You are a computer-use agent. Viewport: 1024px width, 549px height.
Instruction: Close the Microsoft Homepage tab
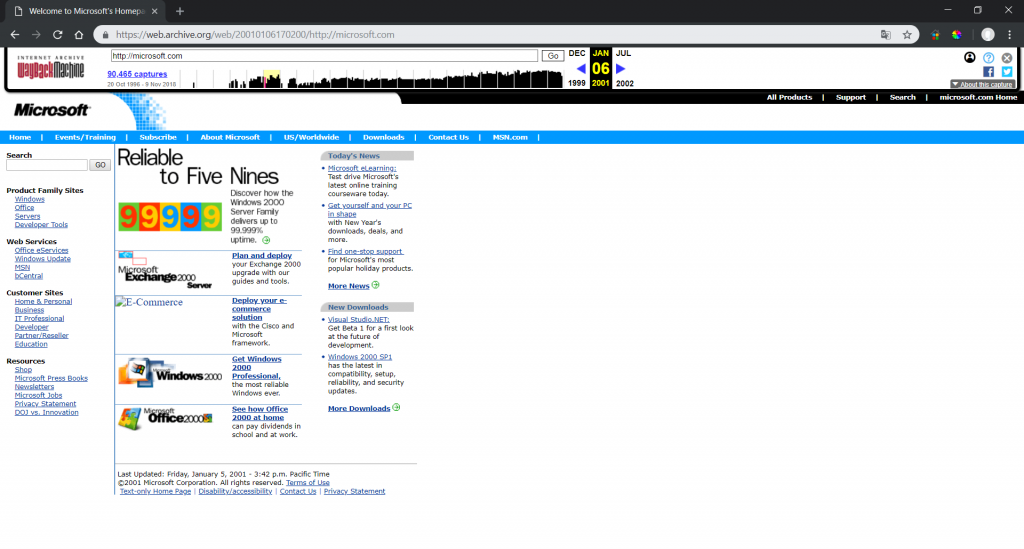click(x=155, y=11)
